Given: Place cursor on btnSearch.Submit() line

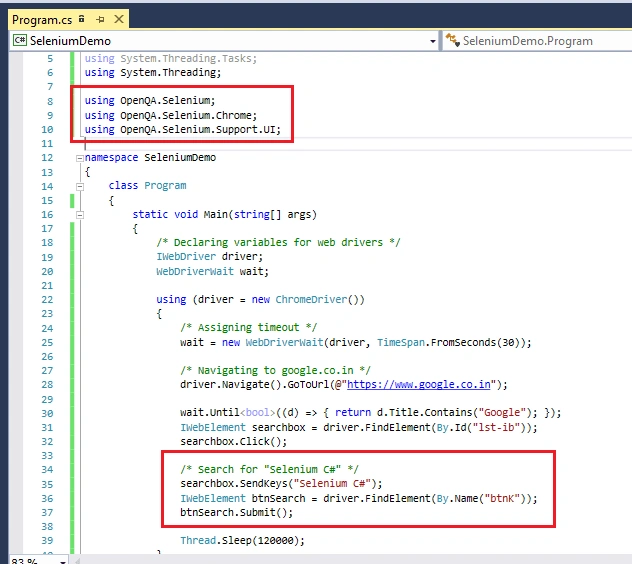Looking at the screenshot, I should pos(237,512).
